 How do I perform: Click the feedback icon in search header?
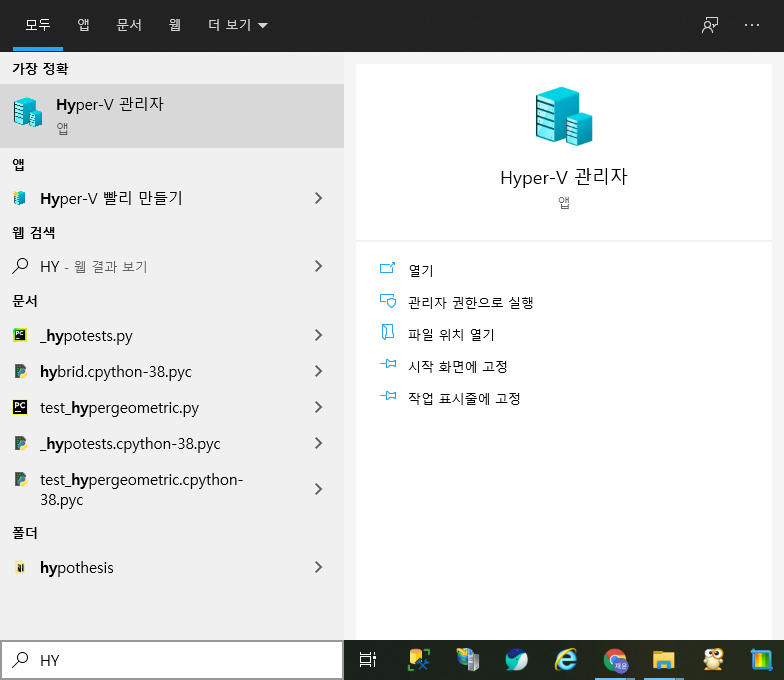tap(710, 24)
